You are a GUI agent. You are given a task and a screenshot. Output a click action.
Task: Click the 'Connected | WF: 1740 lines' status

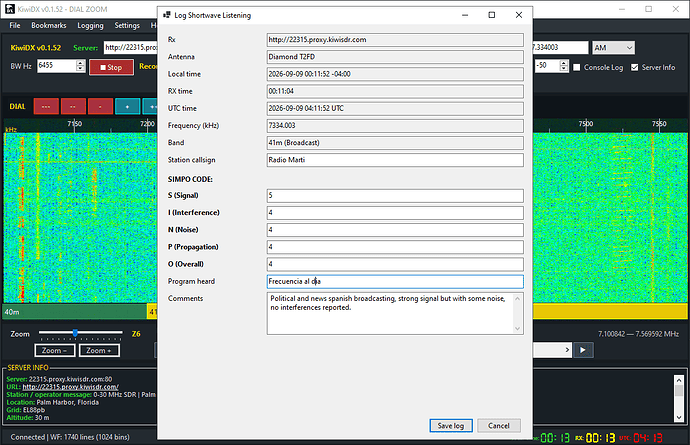coord(70,437)
